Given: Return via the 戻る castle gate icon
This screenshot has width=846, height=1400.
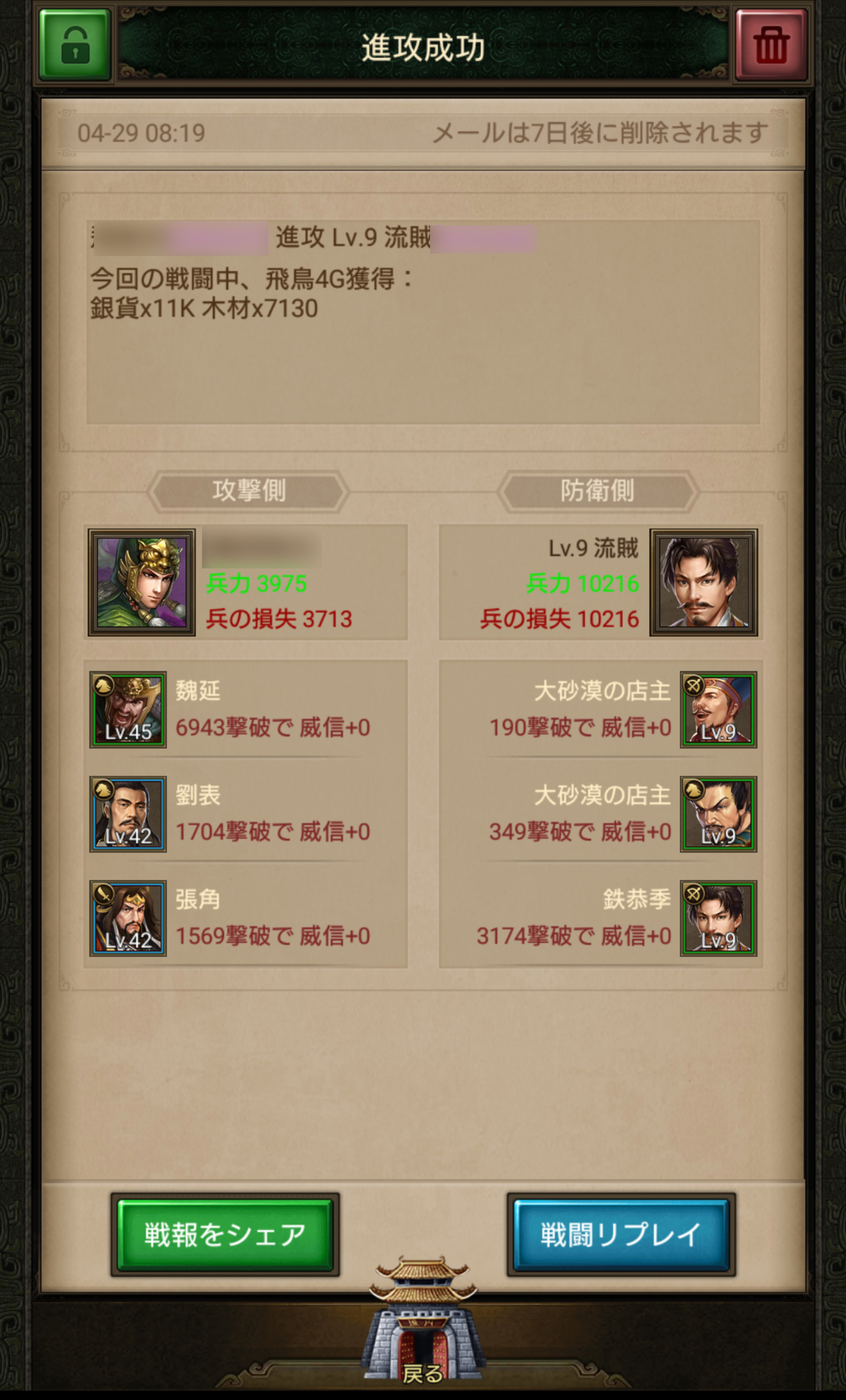Looking at the screenshot, I should tap(423, 1324).
